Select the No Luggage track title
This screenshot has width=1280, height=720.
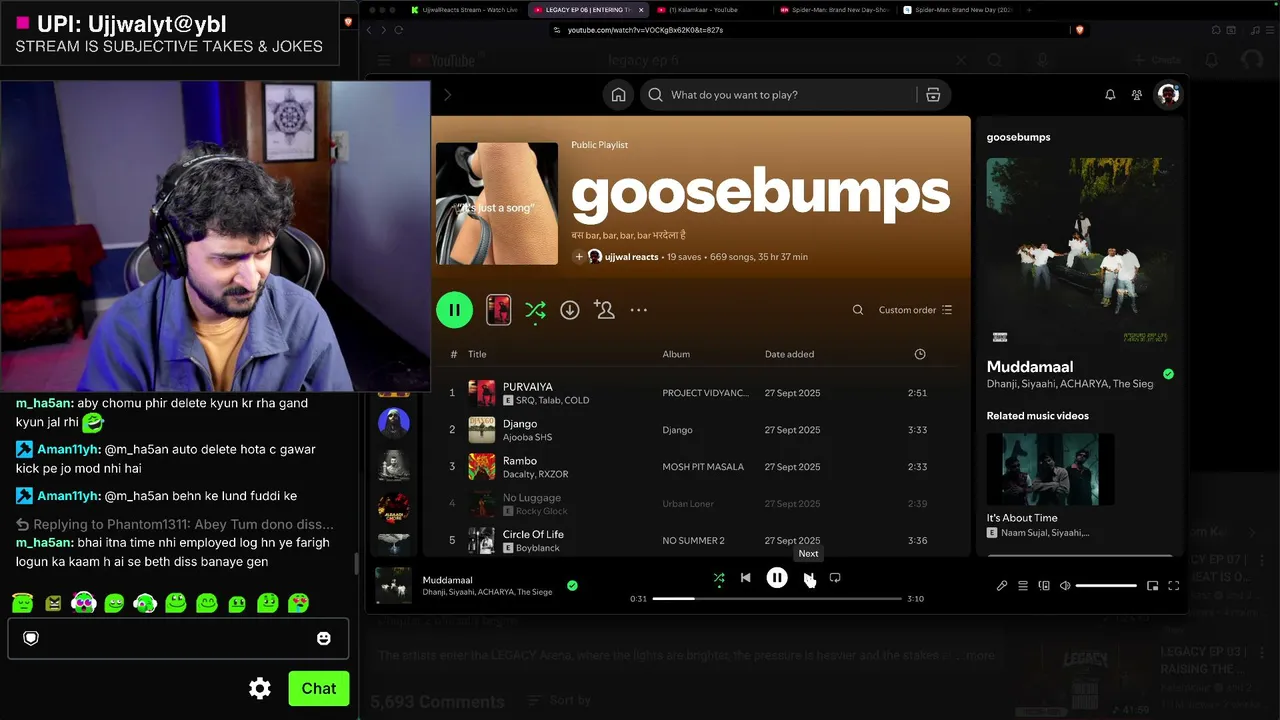[x=532, y=498]
